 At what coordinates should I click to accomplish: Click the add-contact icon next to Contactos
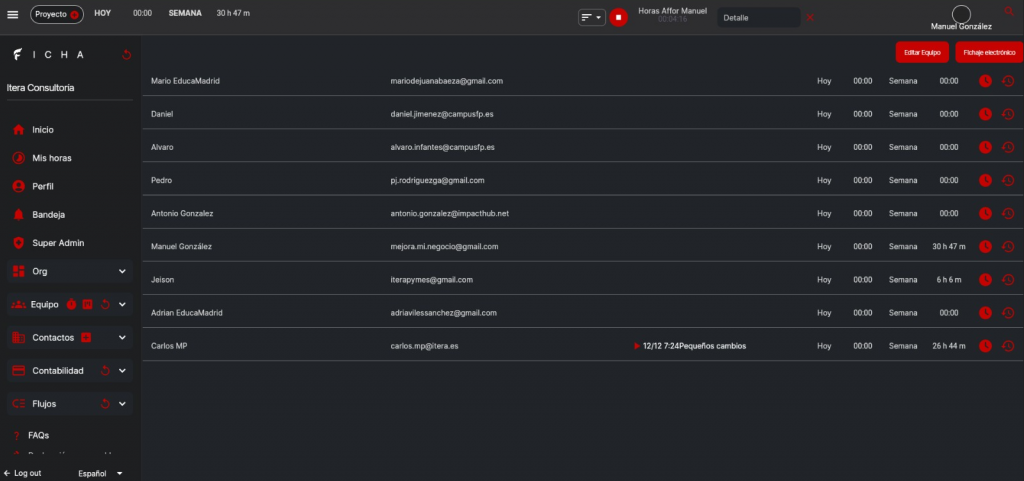pyautogui.click(x=86, y=338)
